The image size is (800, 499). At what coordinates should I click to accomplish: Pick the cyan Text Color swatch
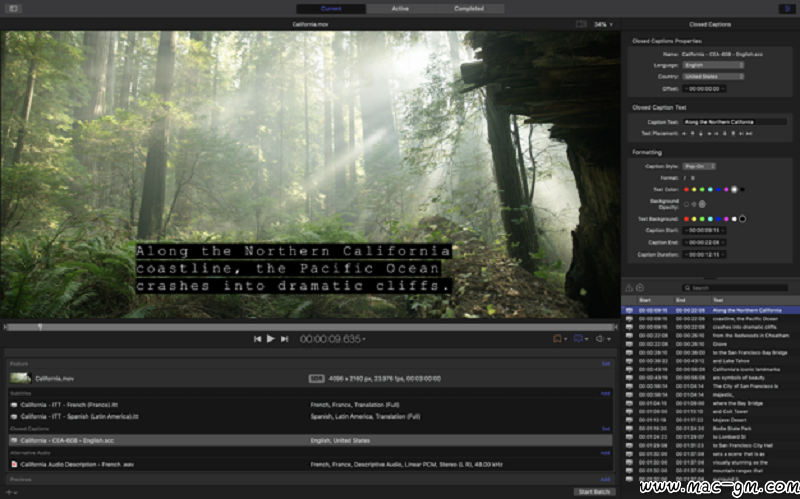coord(710,190)
